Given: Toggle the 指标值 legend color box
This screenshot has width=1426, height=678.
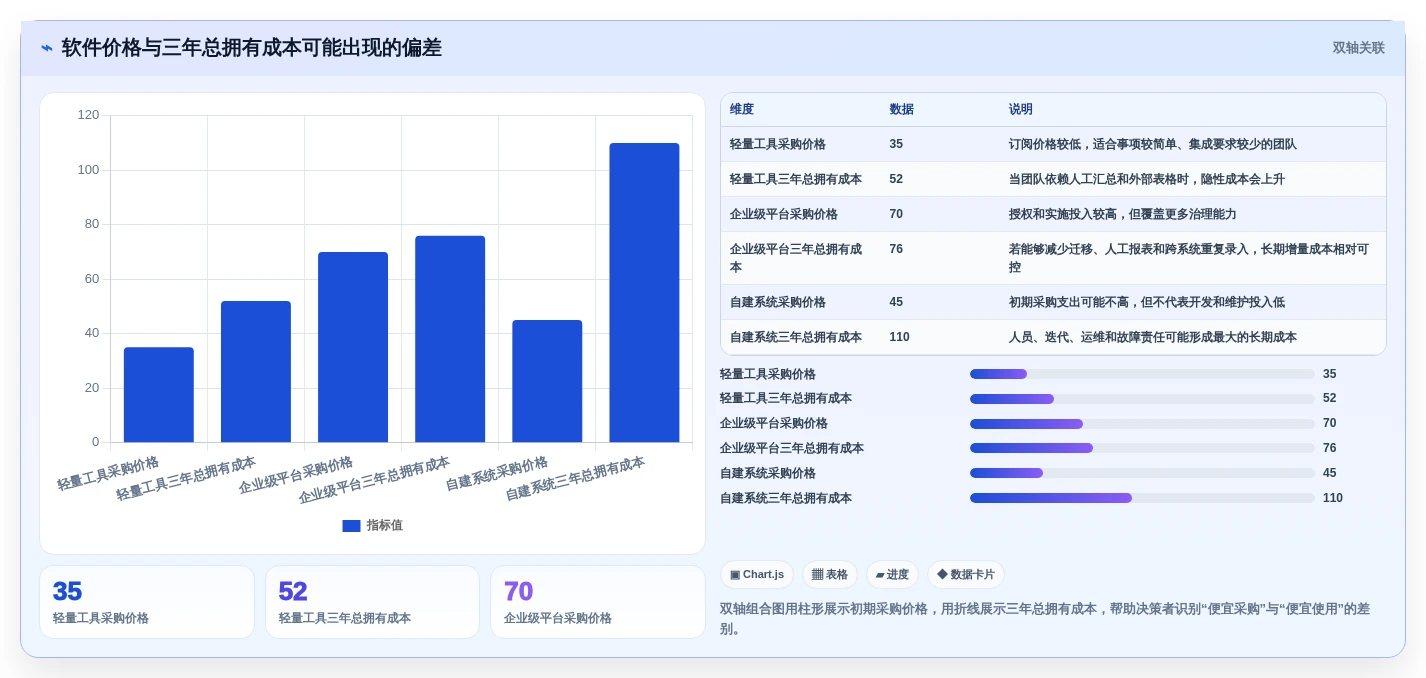Looking at the screenshot, I should (x=351, y=526).
